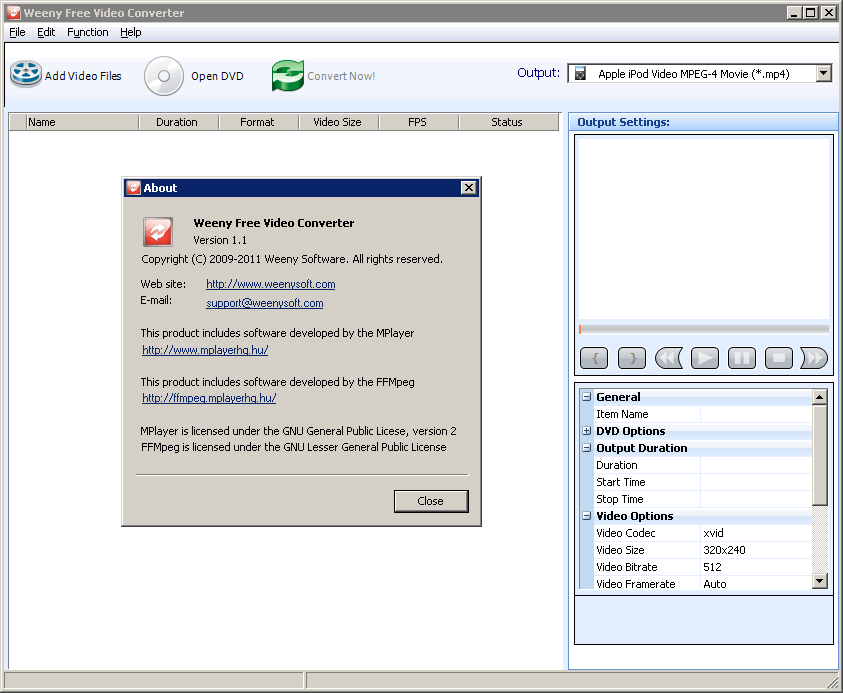Open the Output format dropdown
The height and width of the screenshot is (693, 843).
click(822, 72)
